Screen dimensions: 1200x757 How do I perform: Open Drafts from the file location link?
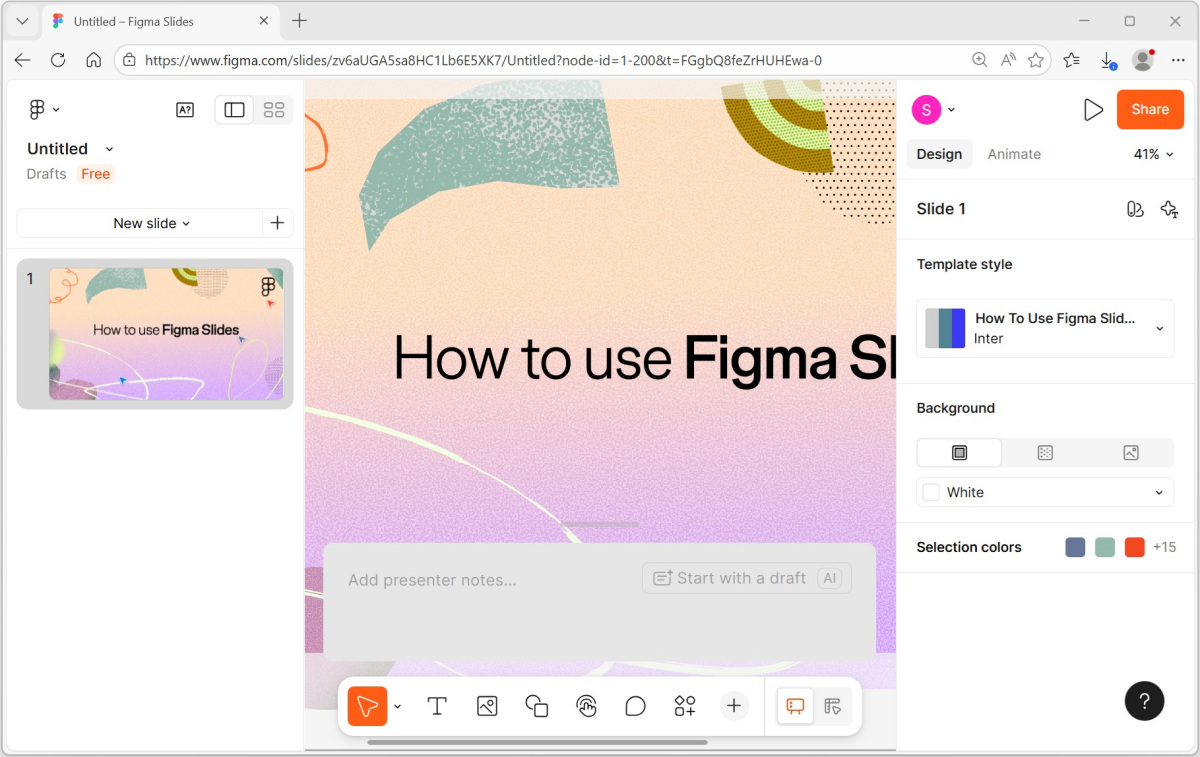pos(46,173)
